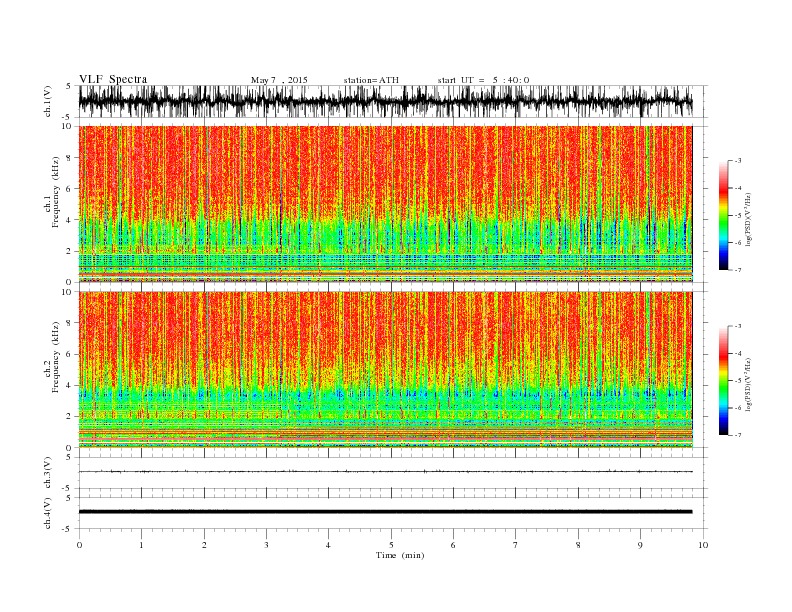Click the "8" kHz tick on ch.1 axis

point(70,158)
